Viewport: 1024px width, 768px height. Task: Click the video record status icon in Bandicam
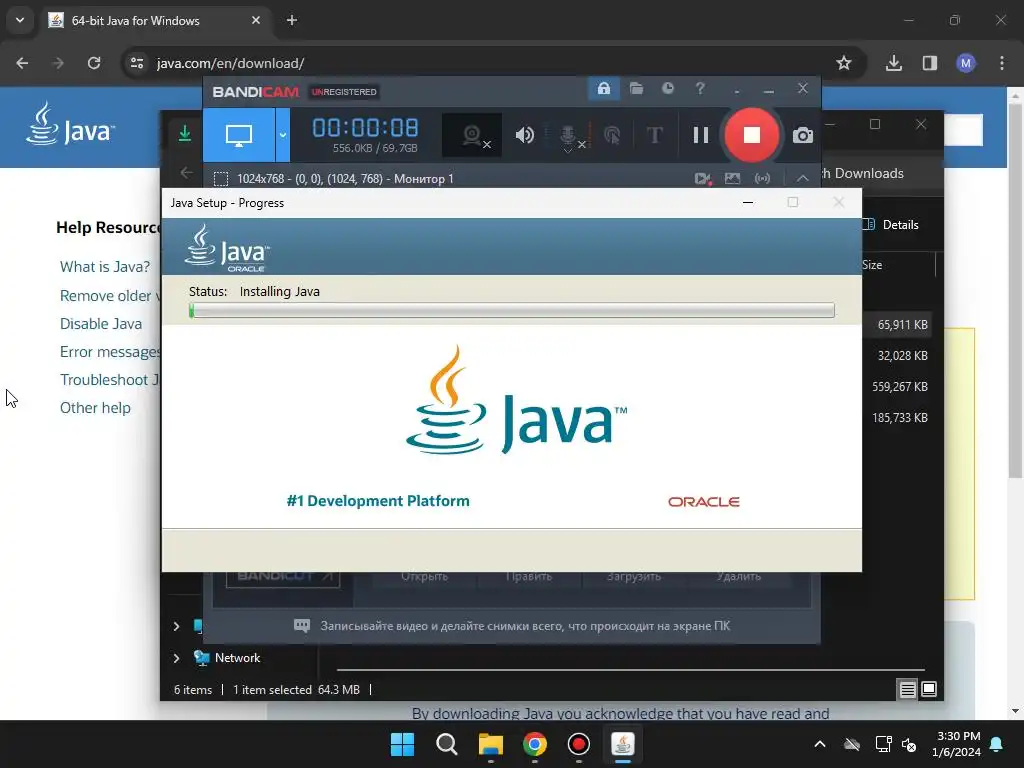click(x=703, y=178)
